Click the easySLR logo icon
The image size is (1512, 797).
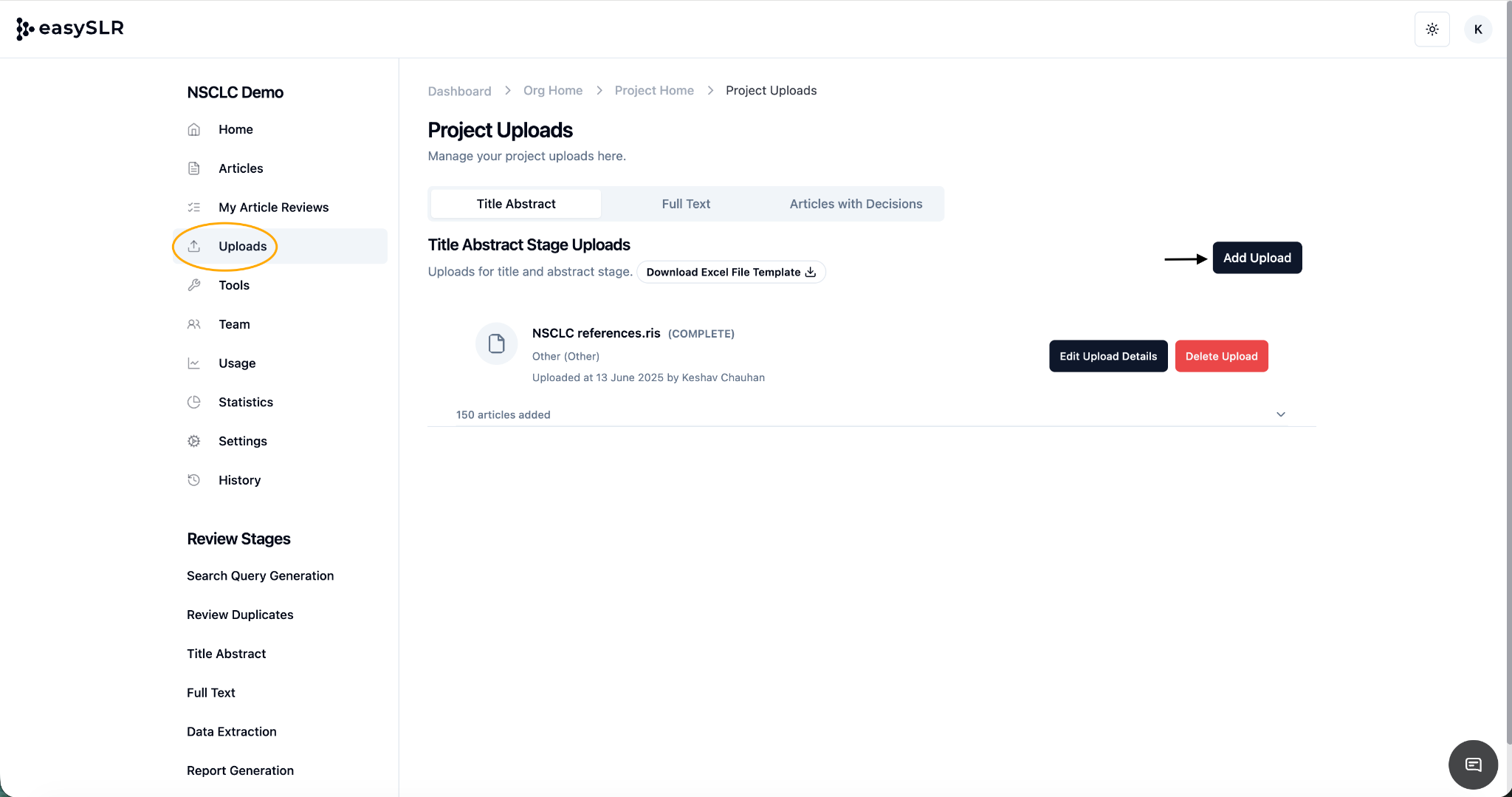pos(25,29)
